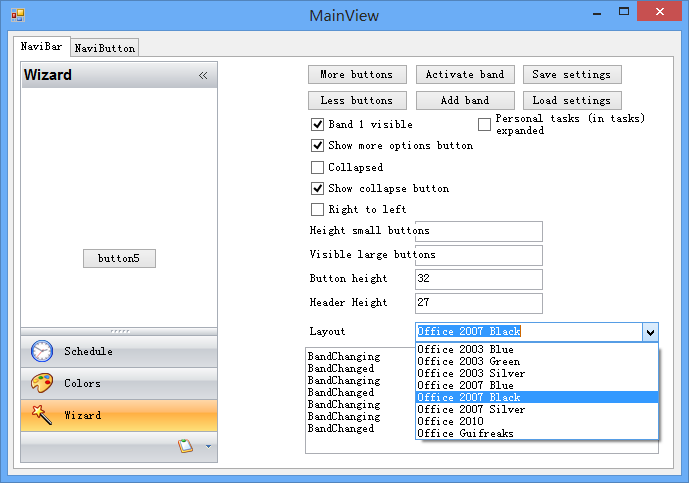Toggle the Layout combo box arrow
The height and width of the screenshot is (483, 689).
click(650, 332)
